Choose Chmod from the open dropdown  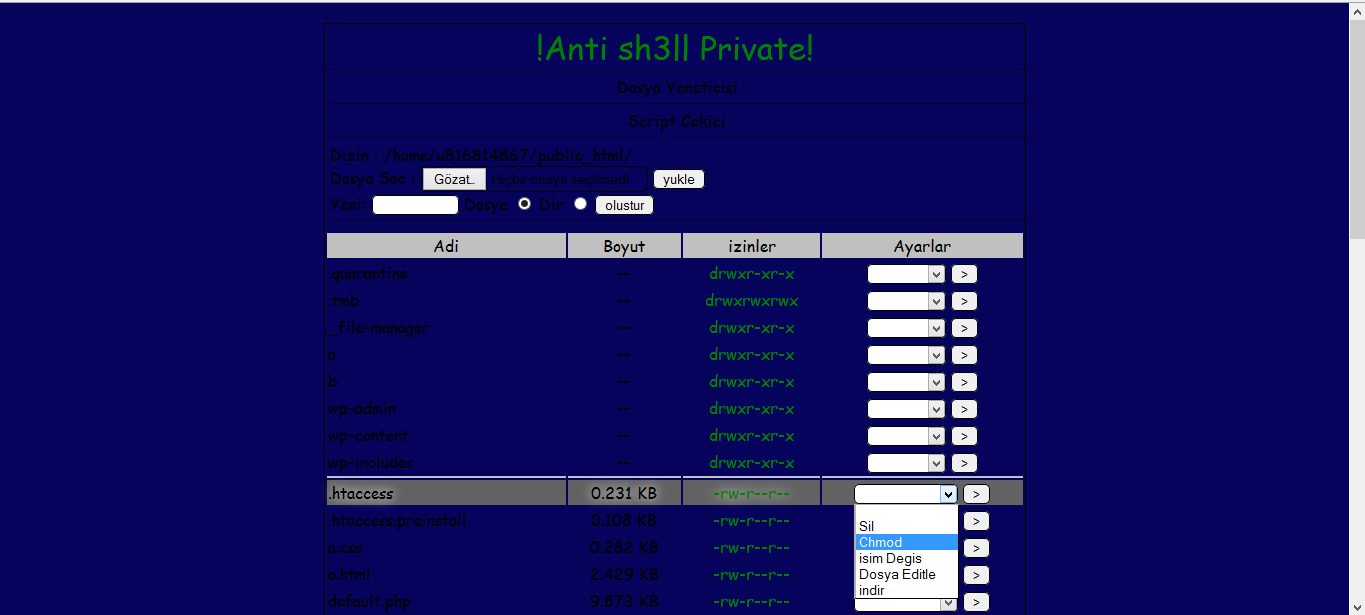pyautogui.click(x=906, y=542)
